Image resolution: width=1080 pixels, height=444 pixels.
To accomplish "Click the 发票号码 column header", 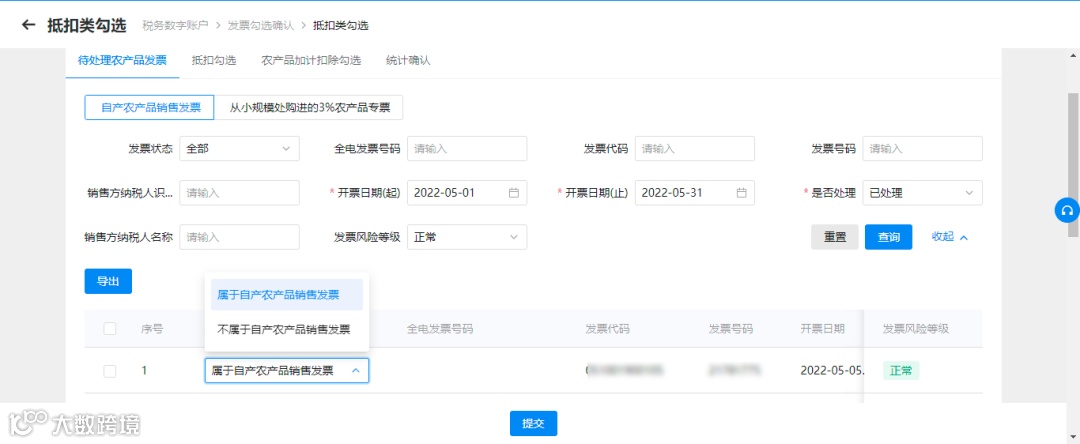I will point(731,329).
